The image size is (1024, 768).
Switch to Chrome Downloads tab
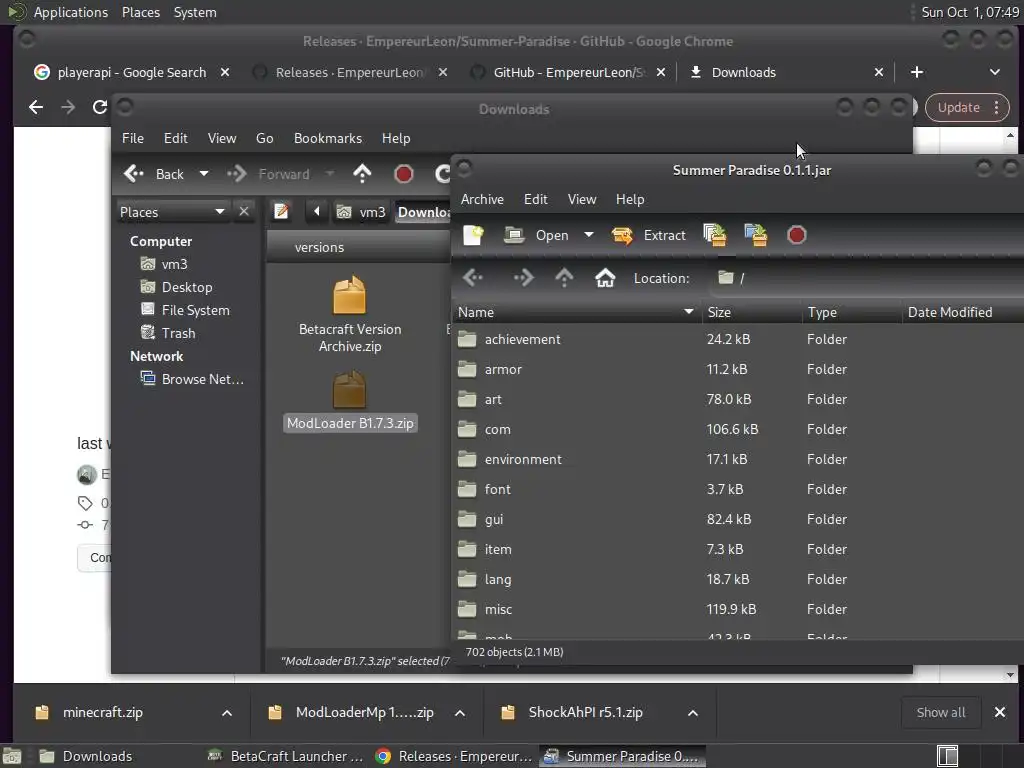(x=787, y=72)
